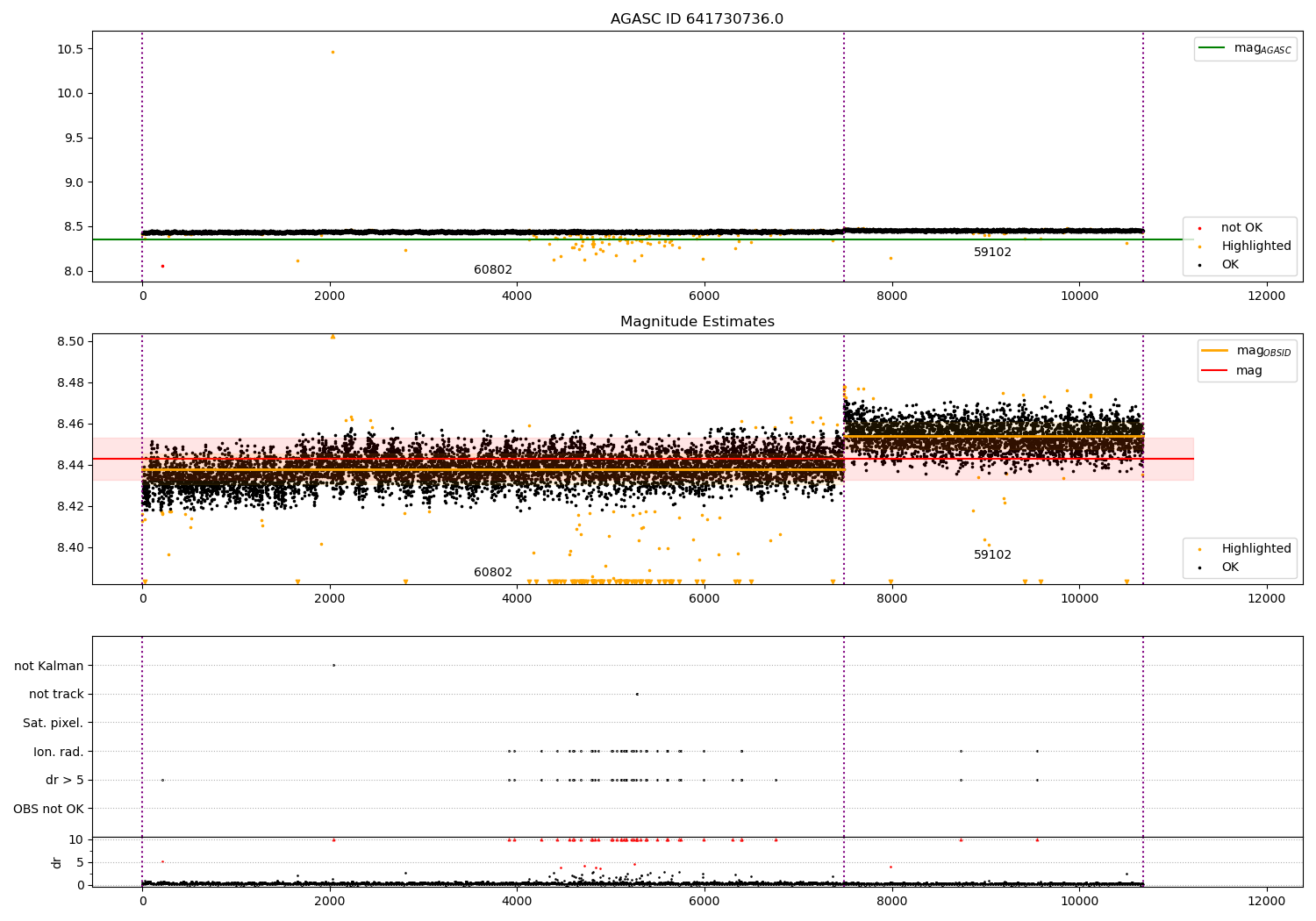
Task: Click the 'not track' row label
Action: [x=56, y=695]
